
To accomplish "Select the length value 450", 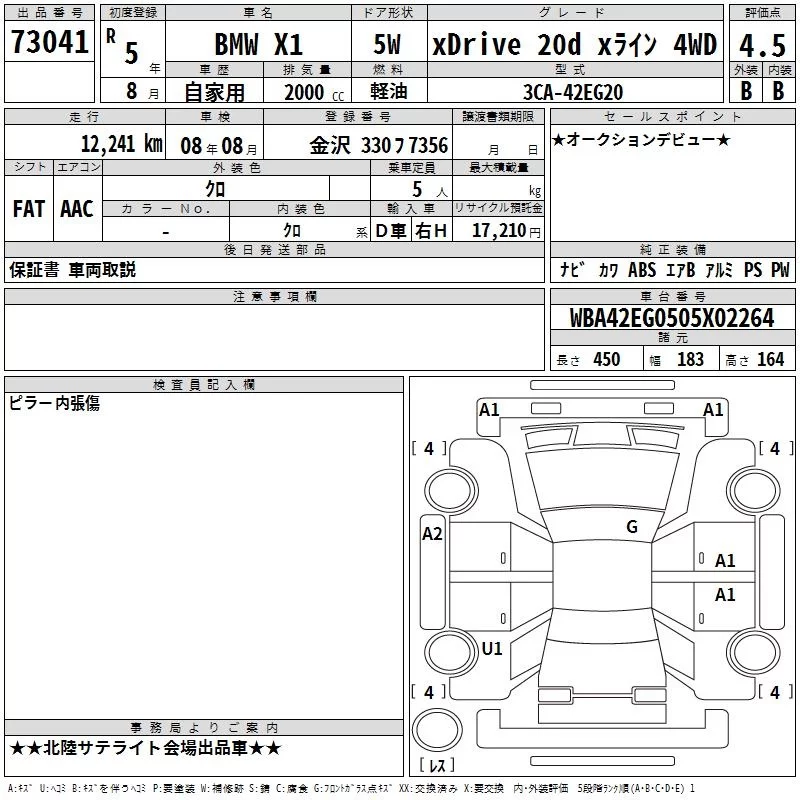I will point(607,359).
